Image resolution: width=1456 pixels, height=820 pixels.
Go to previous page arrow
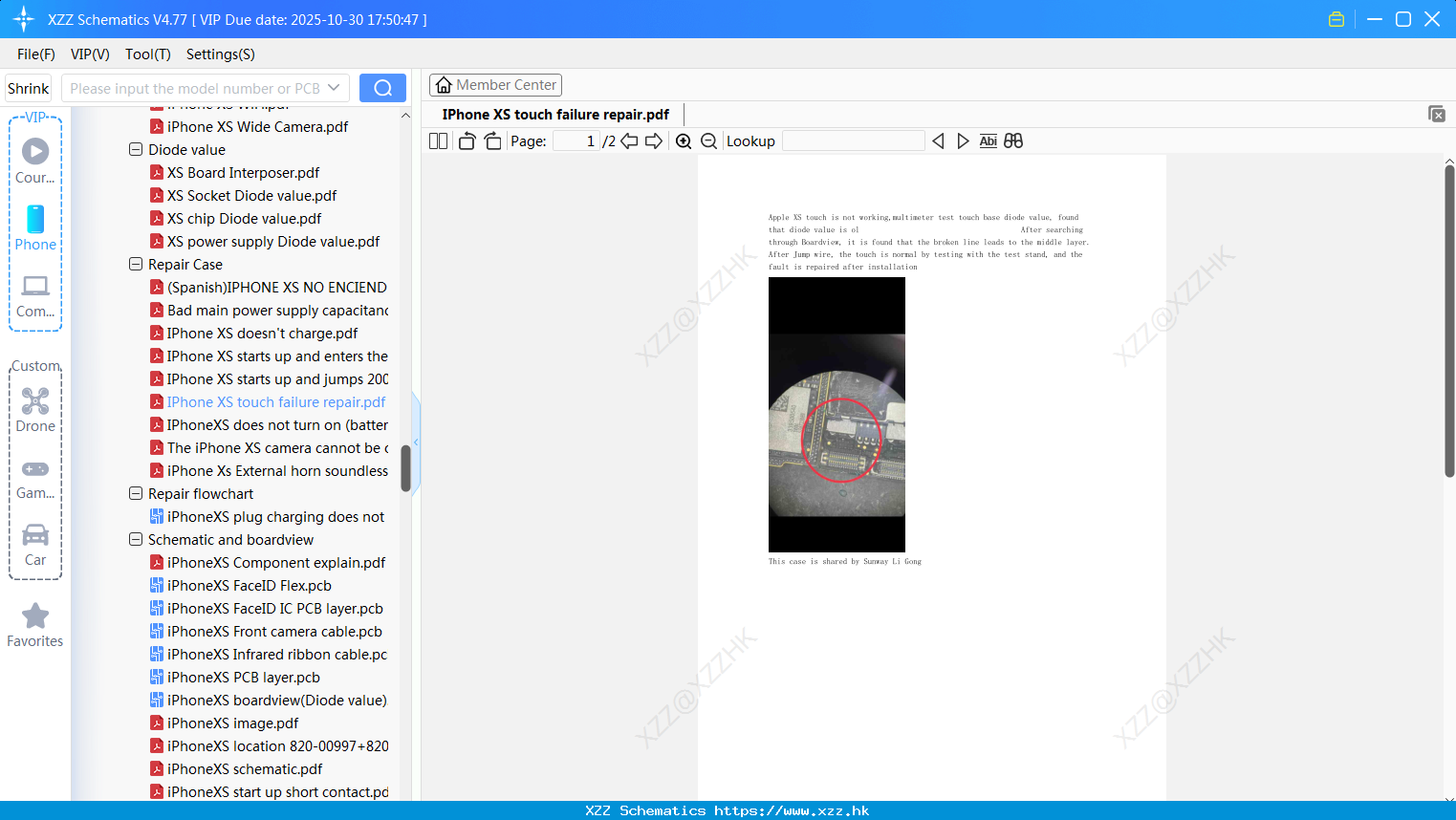629,140
